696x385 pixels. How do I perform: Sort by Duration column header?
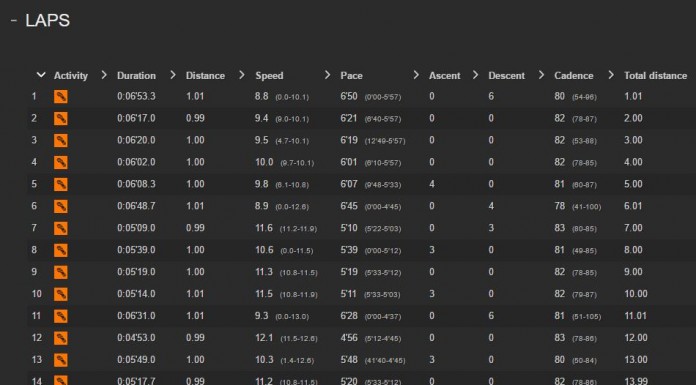(x=136, y=75)
